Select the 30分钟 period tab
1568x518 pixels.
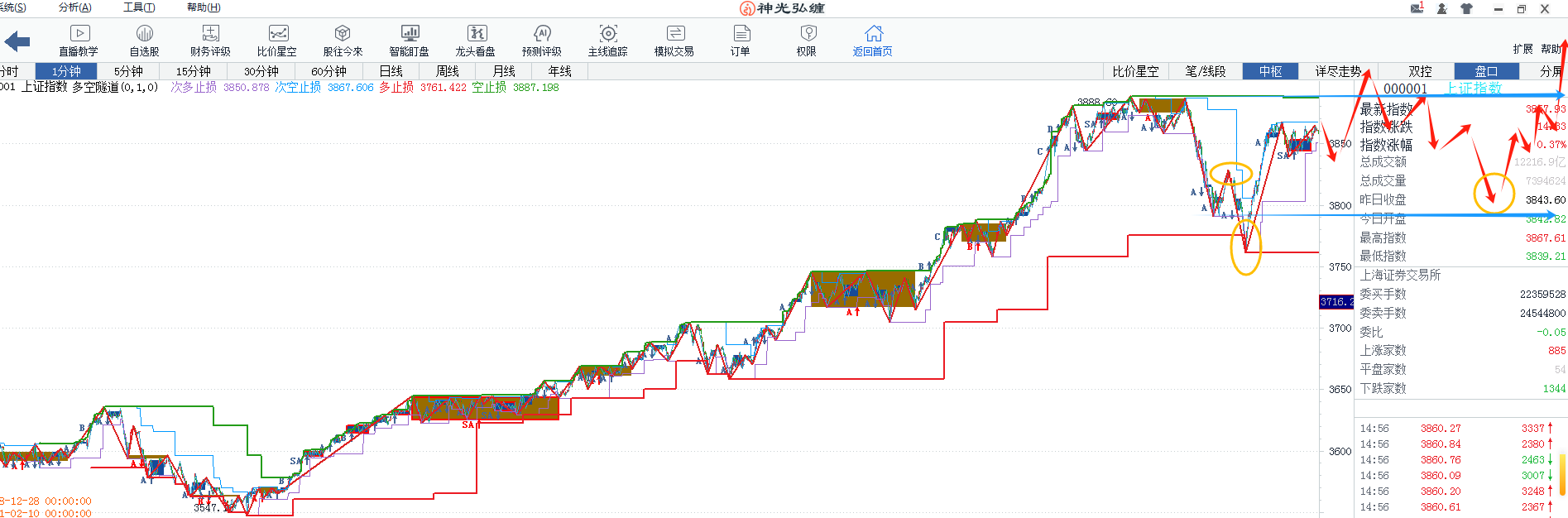[261, 71]
